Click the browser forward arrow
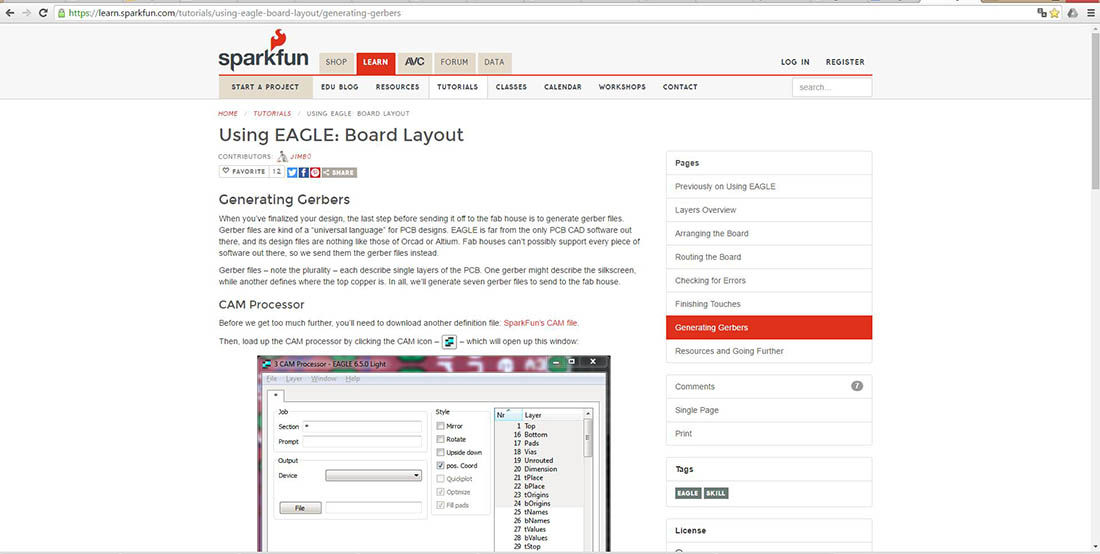The width and height of the screenshot is (1100, 554). 27,13
